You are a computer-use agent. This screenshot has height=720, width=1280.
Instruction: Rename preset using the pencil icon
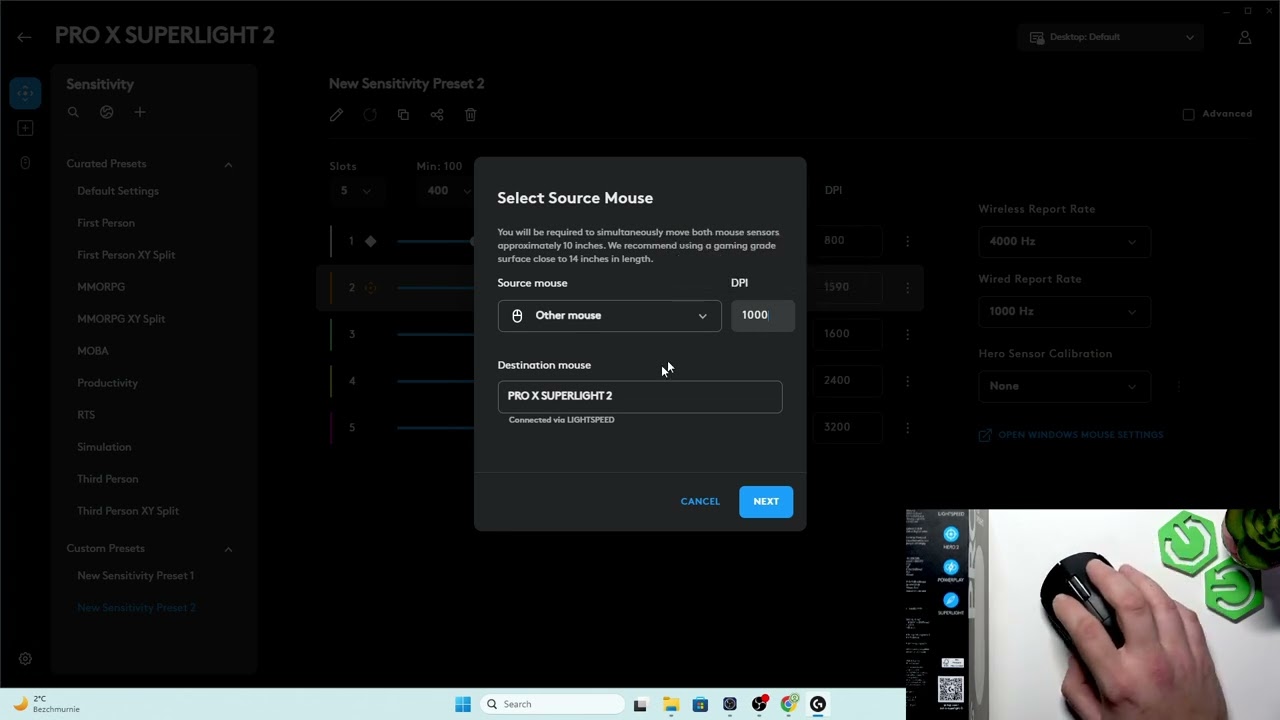336,115
